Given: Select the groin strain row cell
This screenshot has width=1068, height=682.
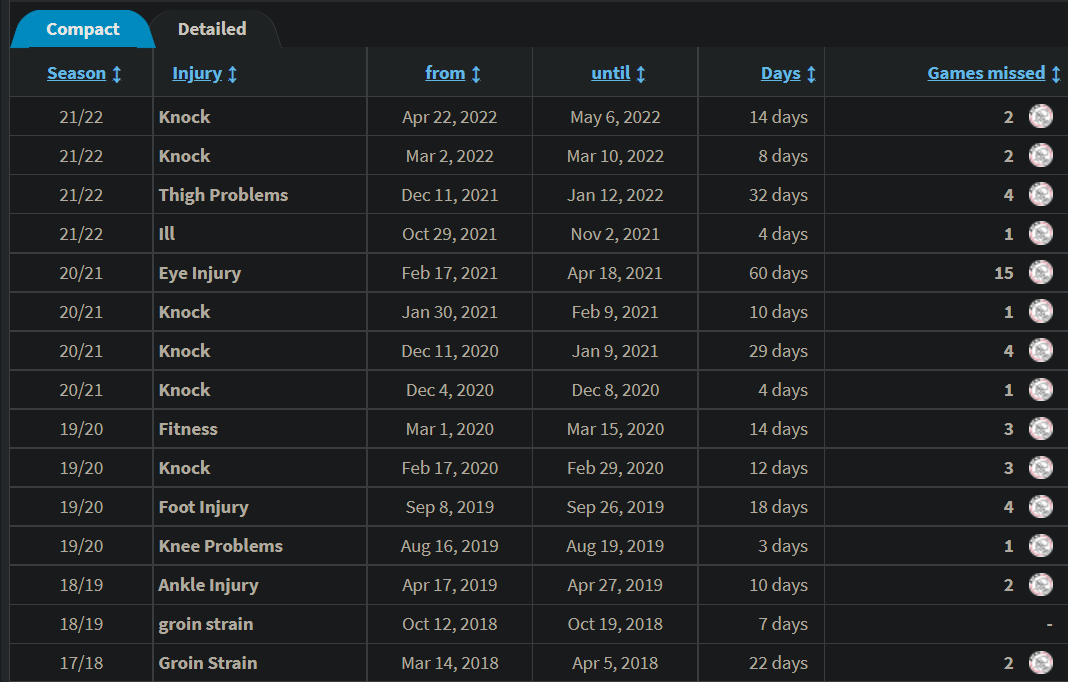Looking at the screenshot, I should pyautogui.click(x=206, y=624).
